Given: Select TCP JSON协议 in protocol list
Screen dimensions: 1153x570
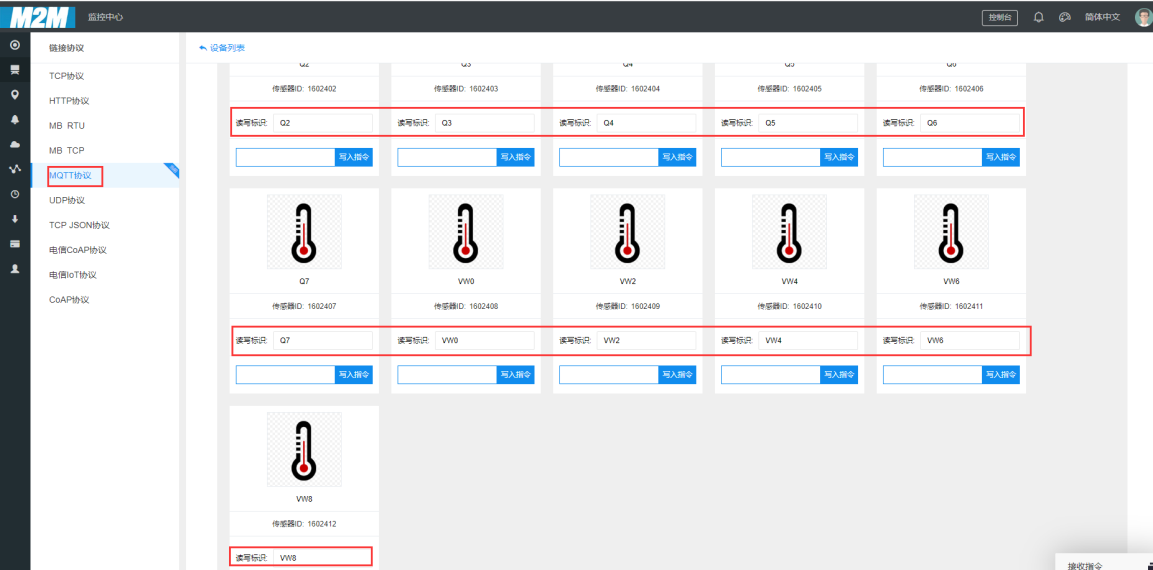Looking at the screenshot, I should tap(79, 225).
